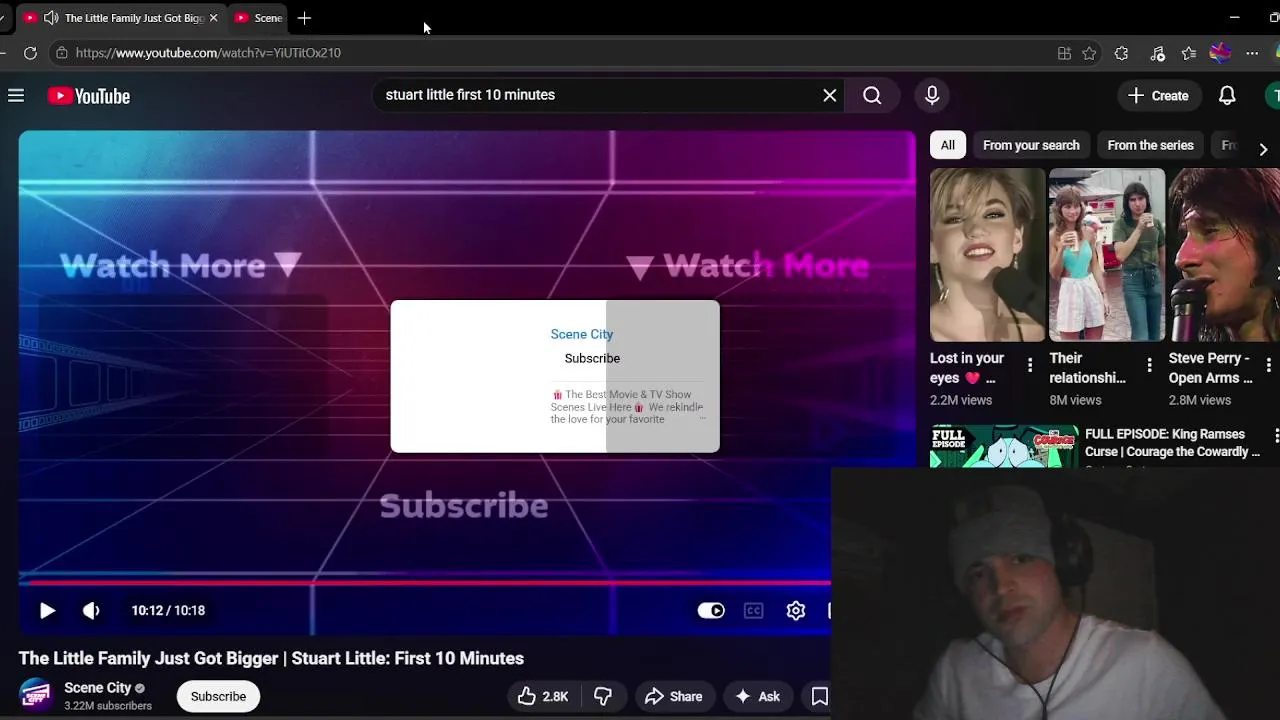The width and height of the screenshot is (1280, 720).
Task: Select the From the series chip
Action: 1150,145
